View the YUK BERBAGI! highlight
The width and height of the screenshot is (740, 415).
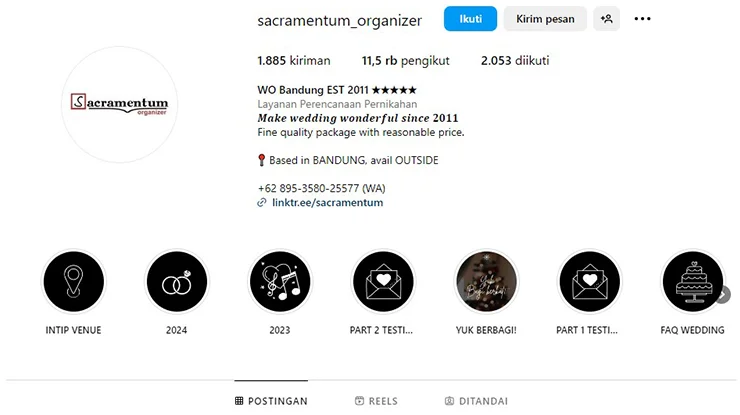point(486,282)
